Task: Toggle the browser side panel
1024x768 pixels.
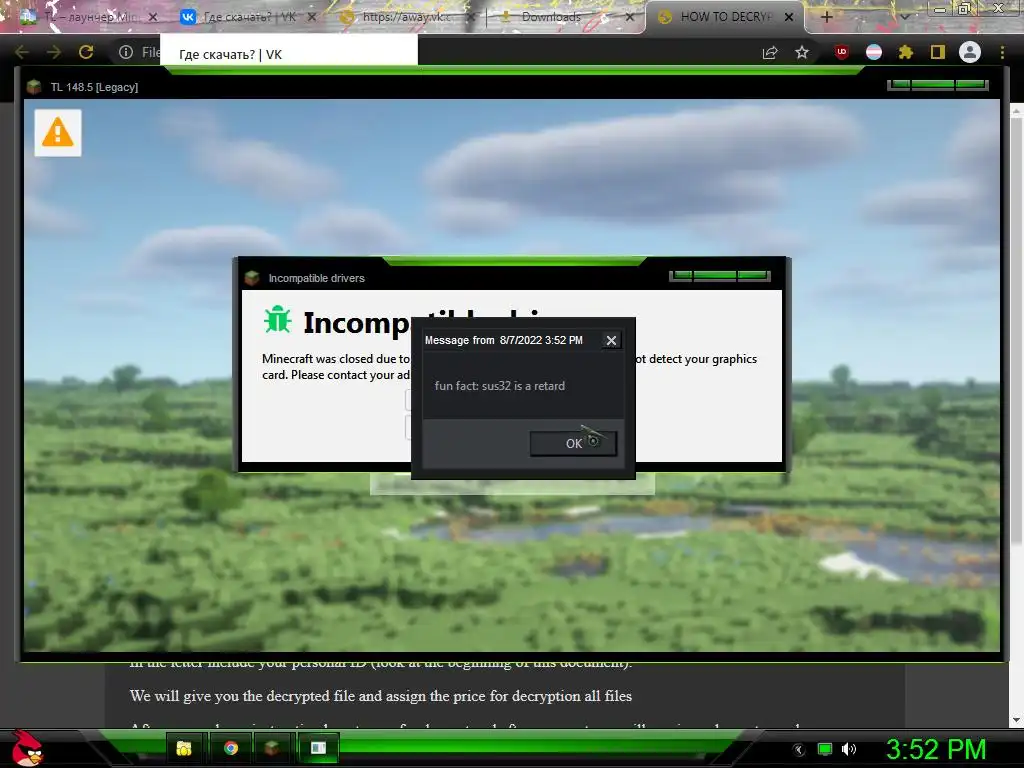Action: (938, 52)
